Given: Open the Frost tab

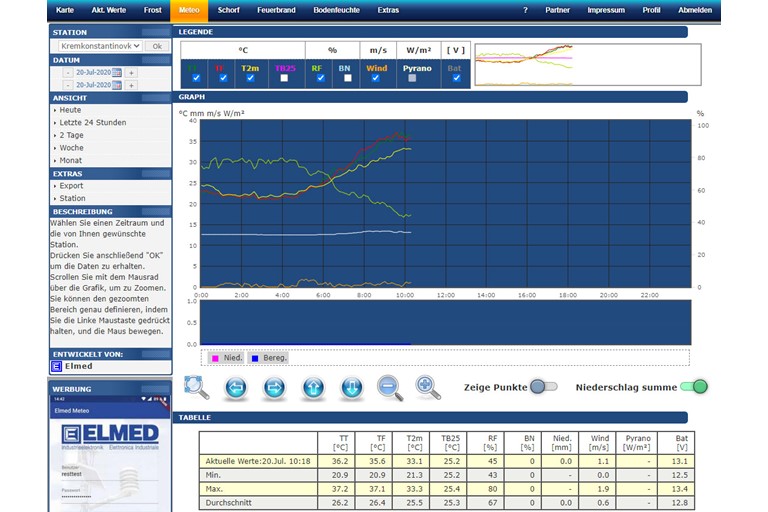Looking at the screenshot, I should tap(152, 10).
